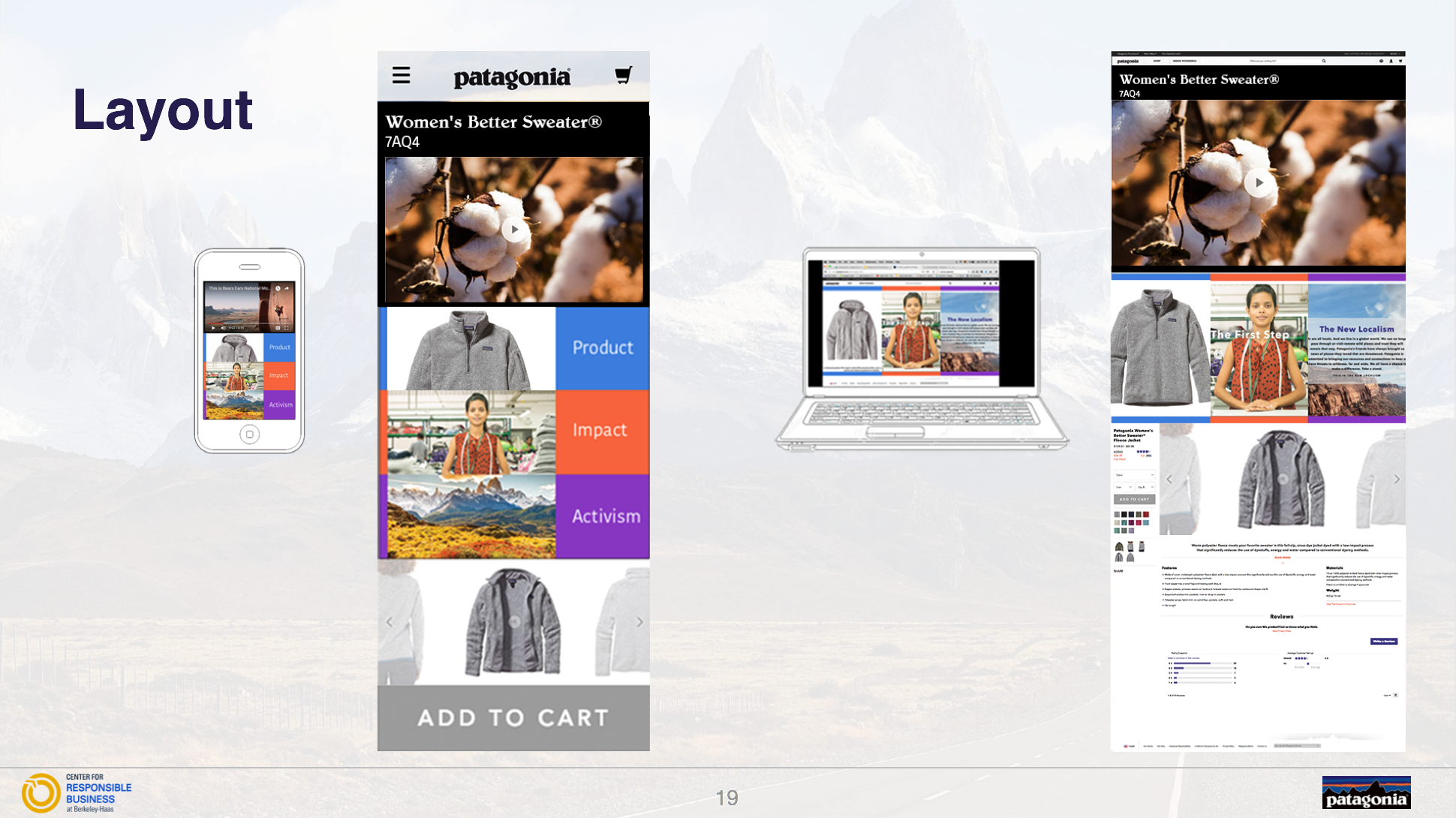The image size is (1456, 818).
Task: Select Impact tile on the small phone illustration
Action: coord(280,375)
